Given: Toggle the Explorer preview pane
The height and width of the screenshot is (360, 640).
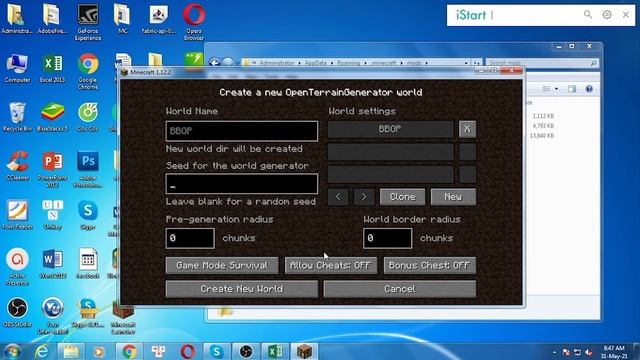Looking at the screenshot, I should [x=572, y=89].
